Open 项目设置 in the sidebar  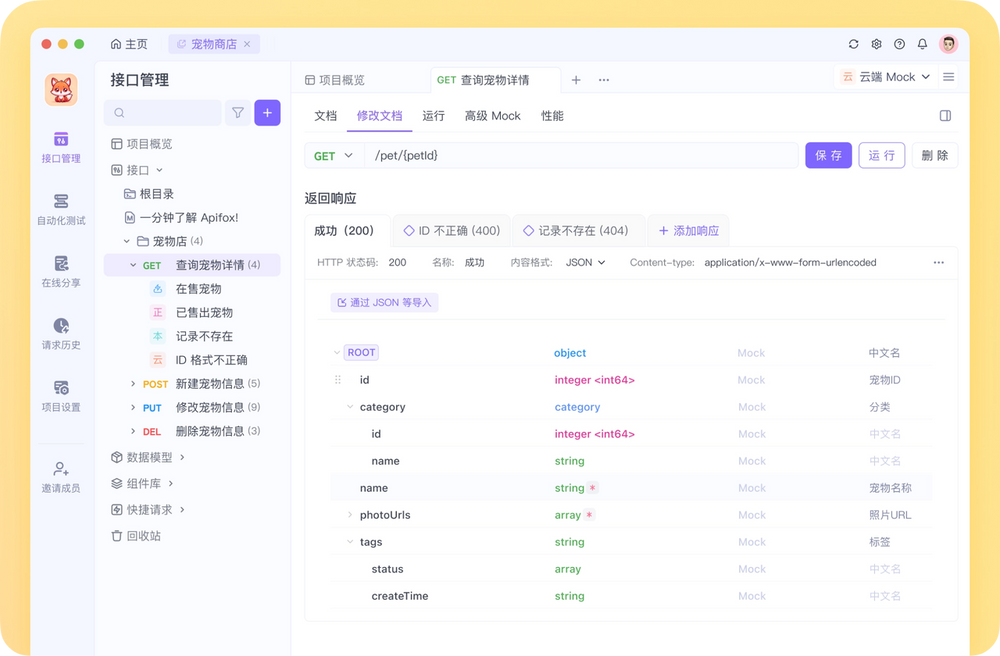coord(61,395)
